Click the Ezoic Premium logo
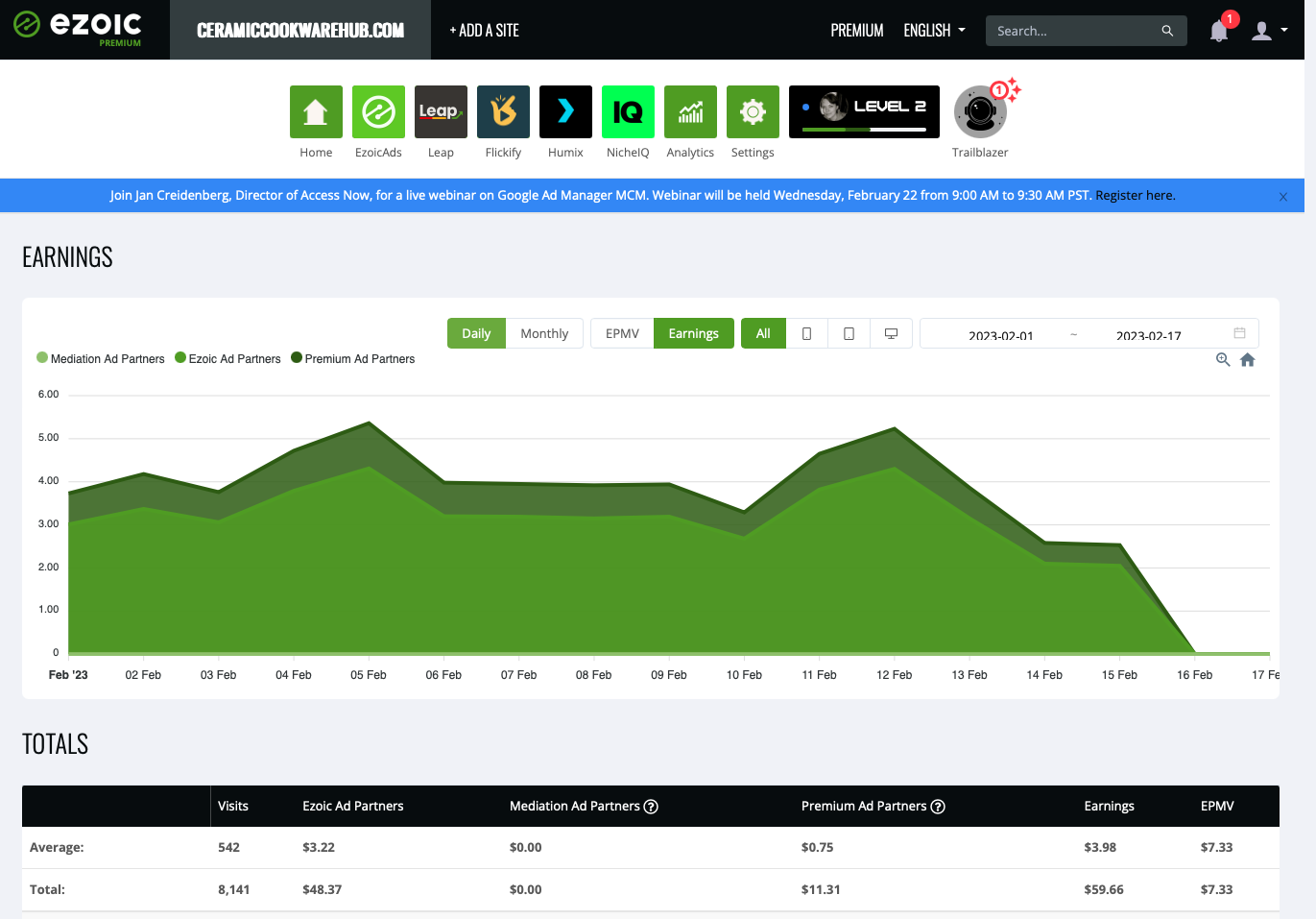The height and width of the screenshot is (919, 1316). coord(78,29)
